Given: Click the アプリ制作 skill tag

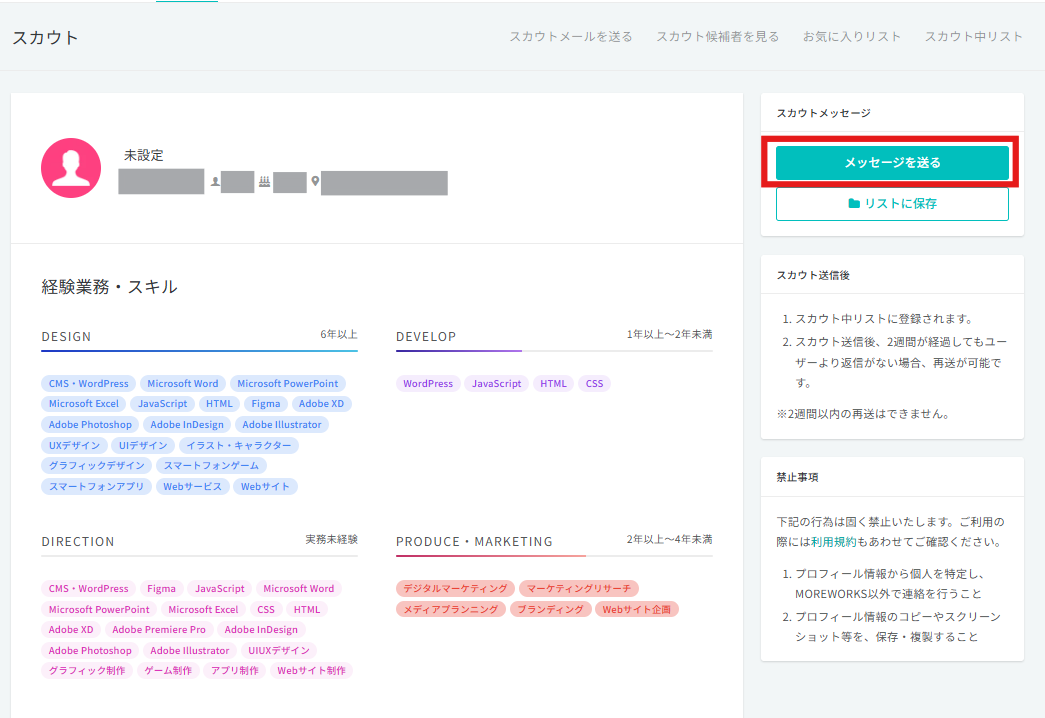Looking at the screenshot, I should pos(235,671).
